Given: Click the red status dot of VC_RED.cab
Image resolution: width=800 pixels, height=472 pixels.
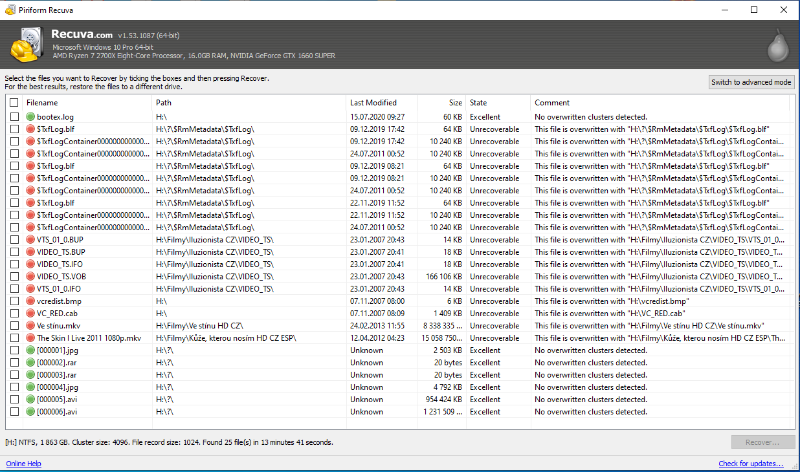Looking at the screenshot, I should (x=31, y=313).
